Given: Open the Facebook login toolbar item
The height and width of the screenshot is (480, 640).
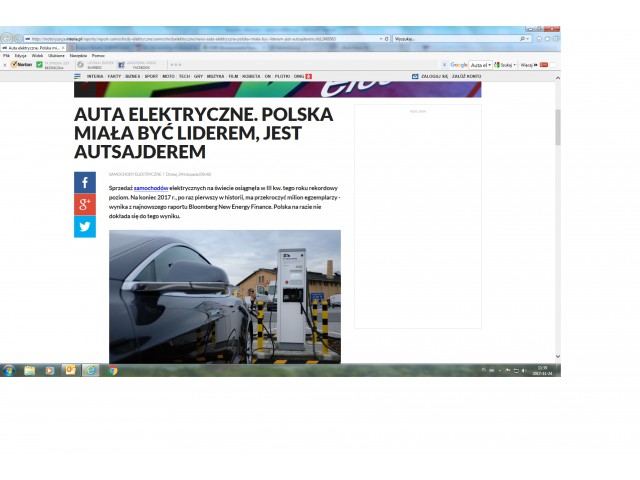Looking at the screenshot, I should click(134, 64).
